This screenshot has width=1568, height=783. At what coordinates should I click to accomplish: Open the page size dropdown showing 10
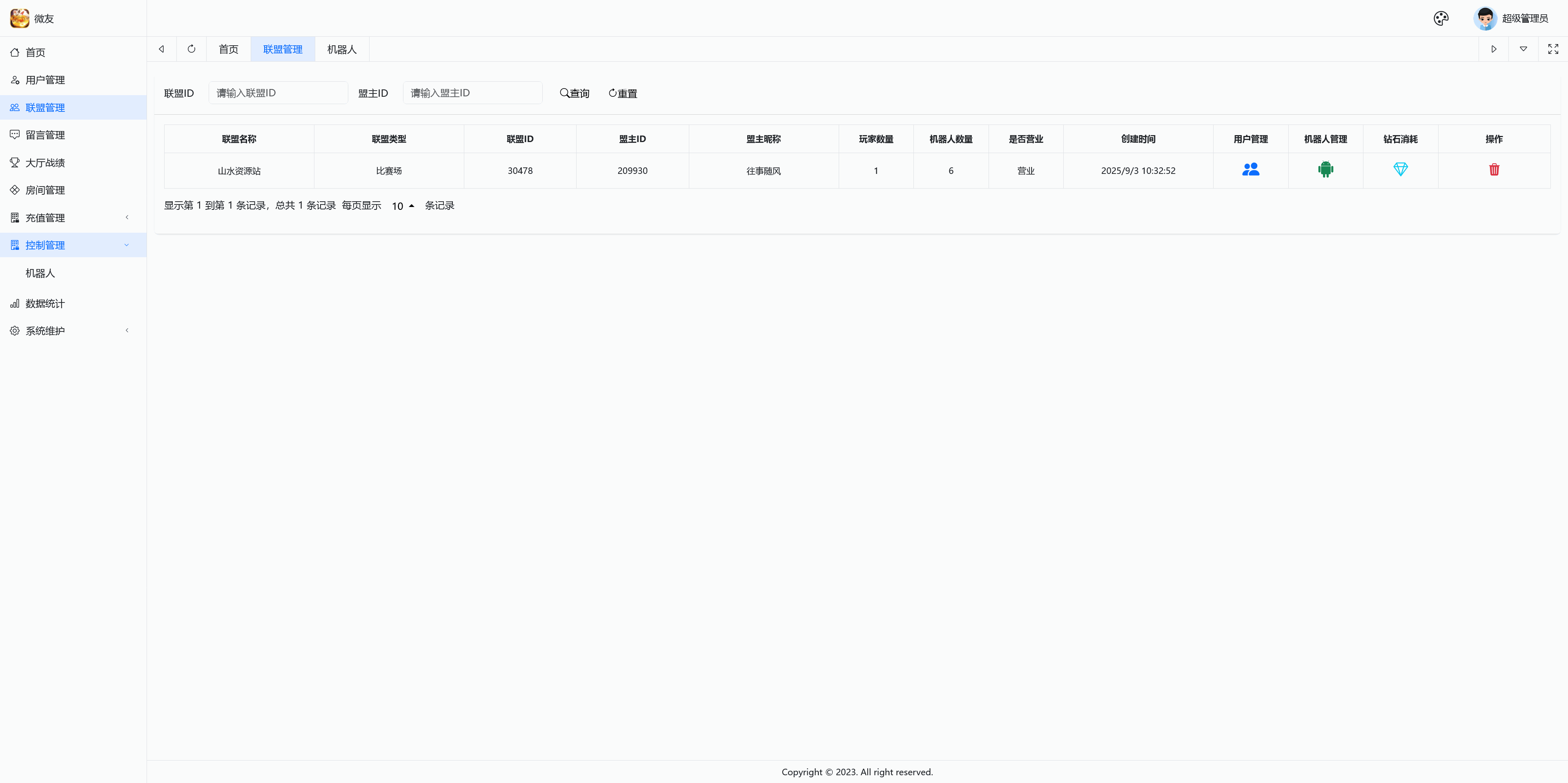[402, 206]
